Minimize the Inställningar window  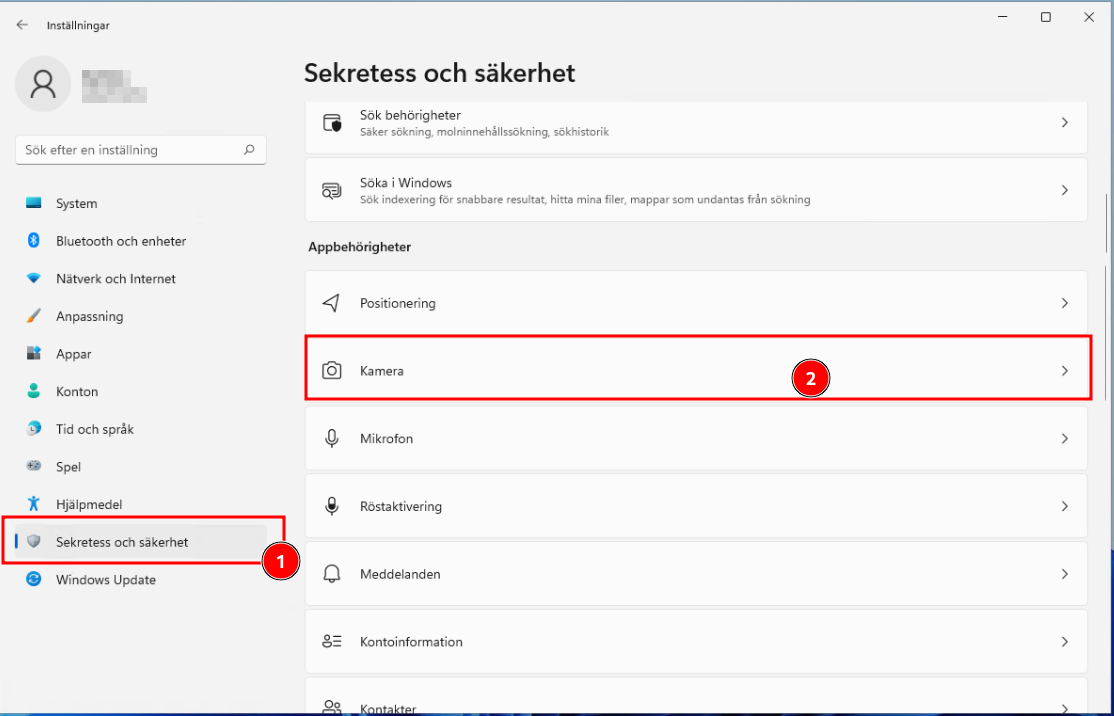click(x=1002, y=17)
